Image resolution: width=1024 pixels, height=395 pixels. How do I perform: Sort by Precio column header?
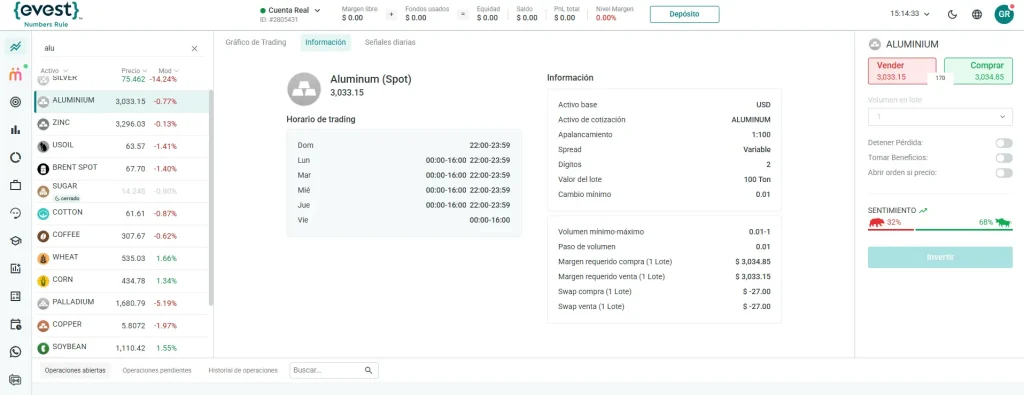point(134,71)
